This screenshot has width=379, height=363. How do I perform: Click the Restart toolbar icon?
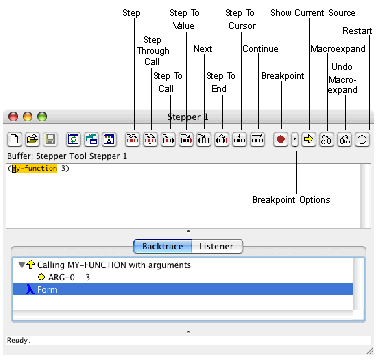[362, 139]
